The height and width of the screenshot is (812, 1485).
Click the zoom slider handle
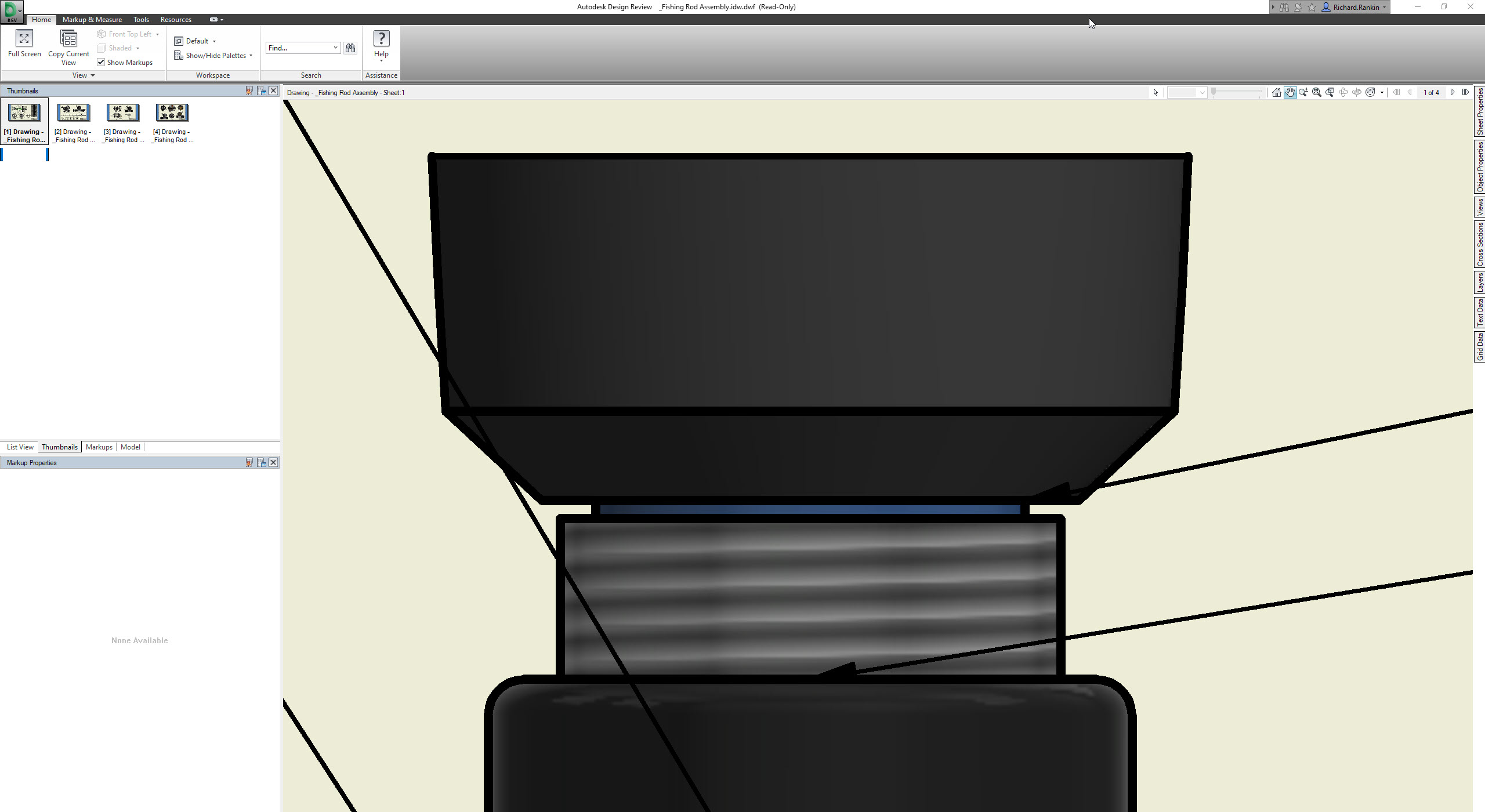pyautogui.click(x=1214, y=92)
